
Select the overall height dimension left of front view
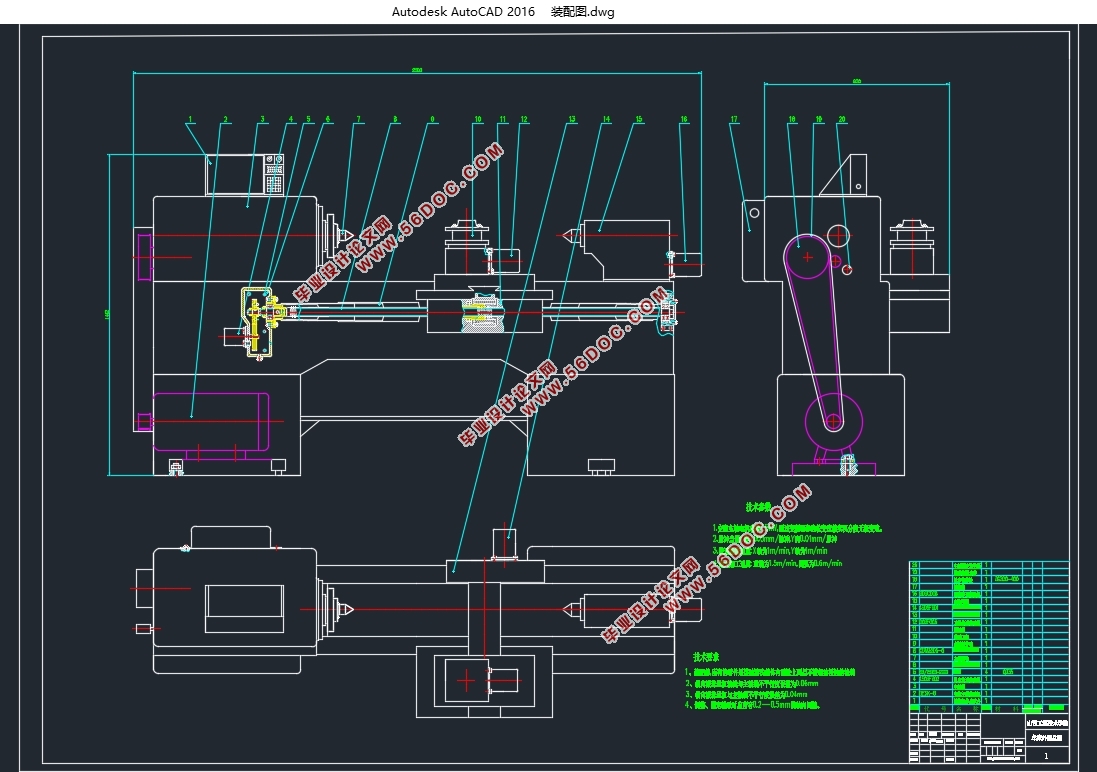pyautogui.click(x=107, y=313)
